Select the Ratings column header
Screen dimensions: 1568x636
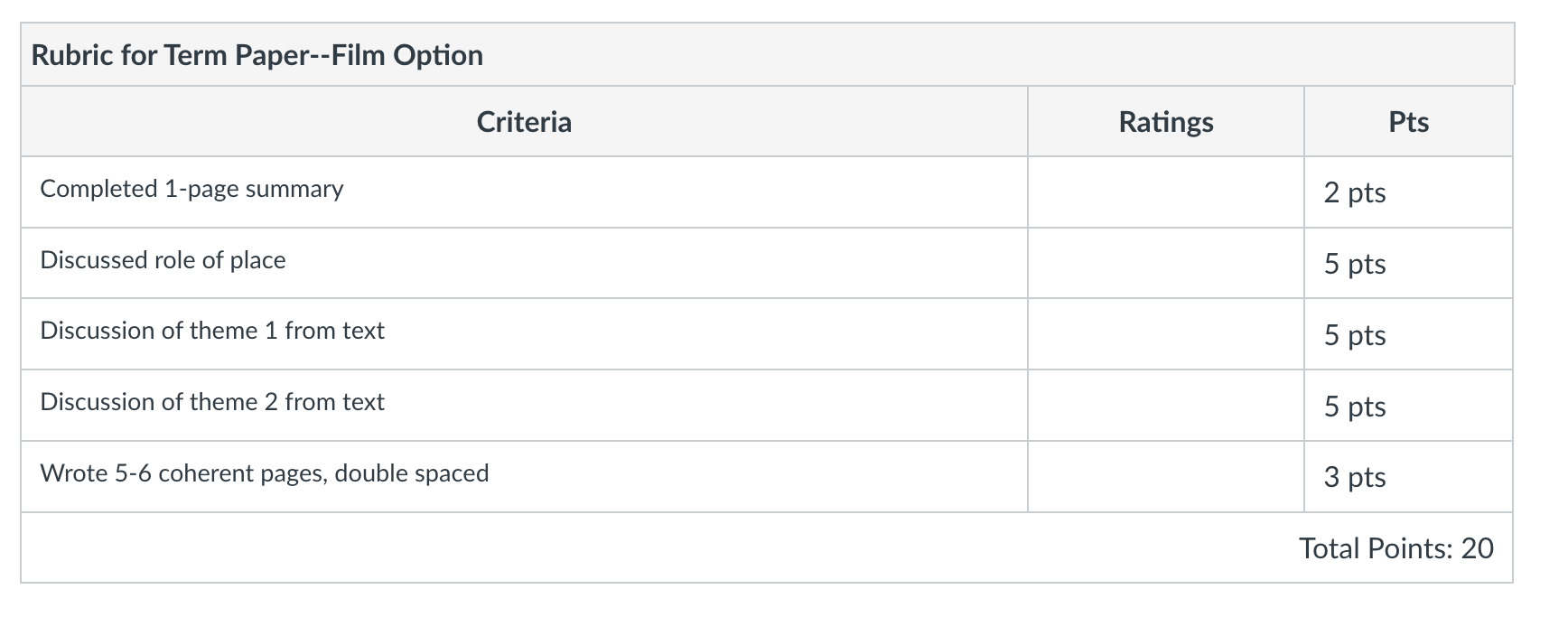[1166, 122]
